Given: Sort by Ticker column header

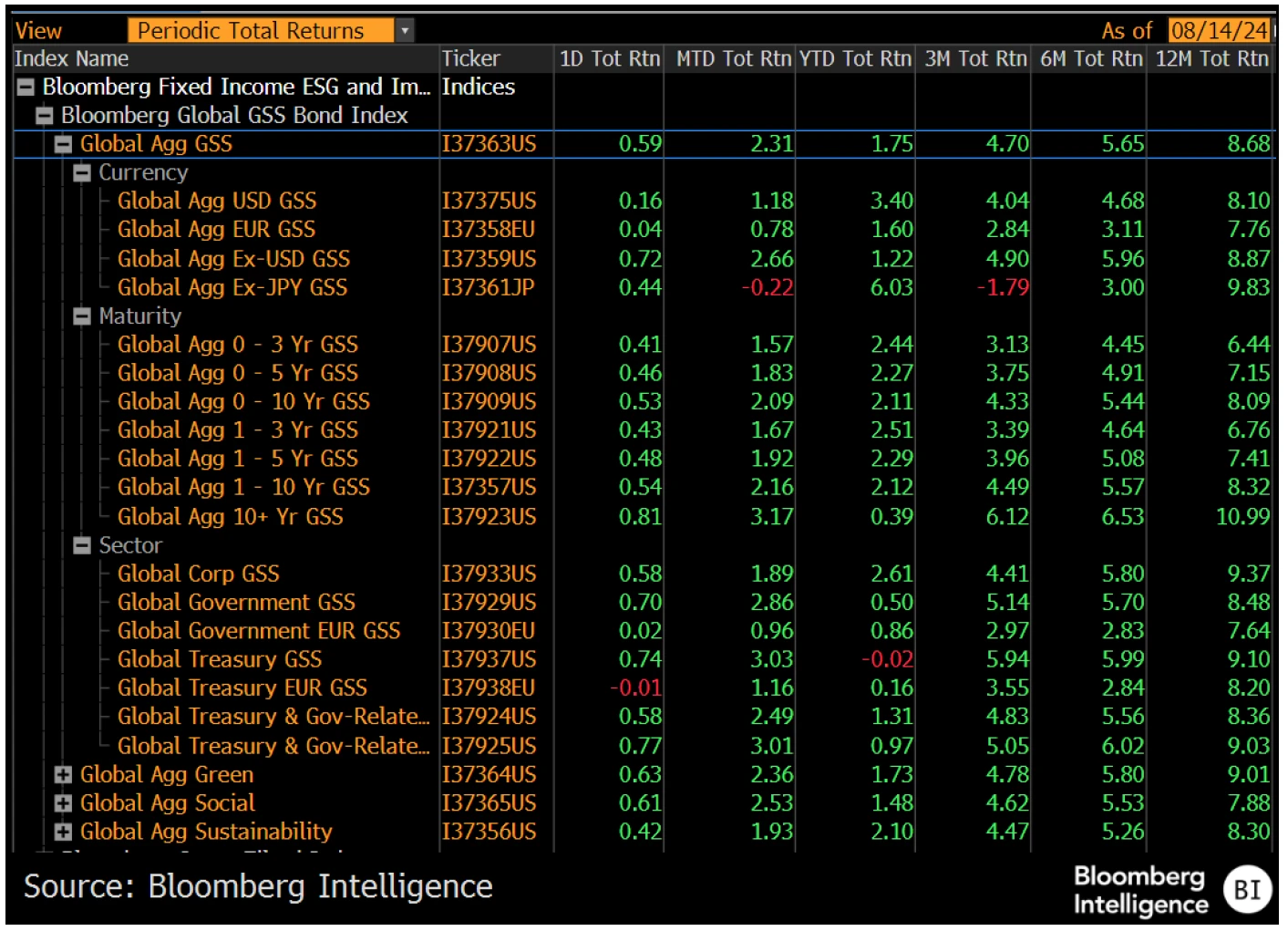Looking at the screenshot, I should [497, 59].
